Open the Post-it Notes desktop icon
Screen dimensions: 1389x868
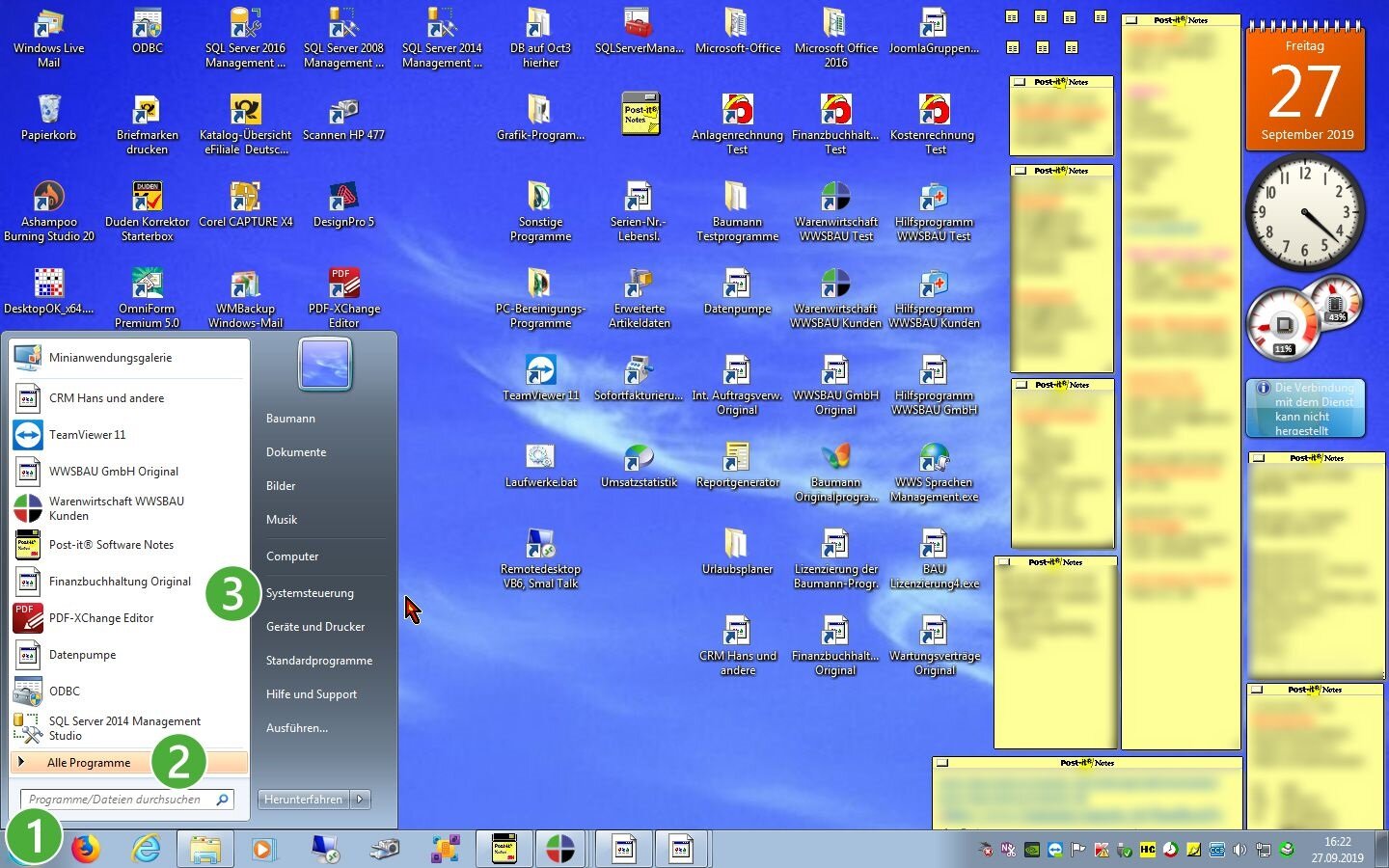pyautogui.click(x=640, y=113)
